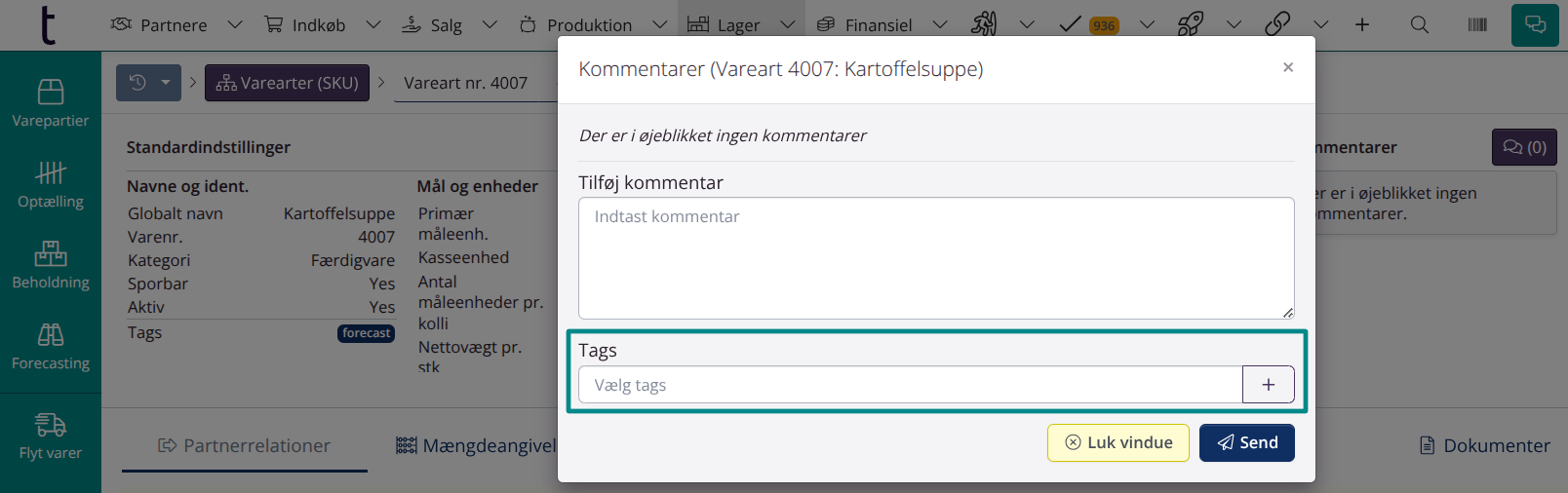
Task: Open the Finansiel menu
Action: tap(864, 25)
